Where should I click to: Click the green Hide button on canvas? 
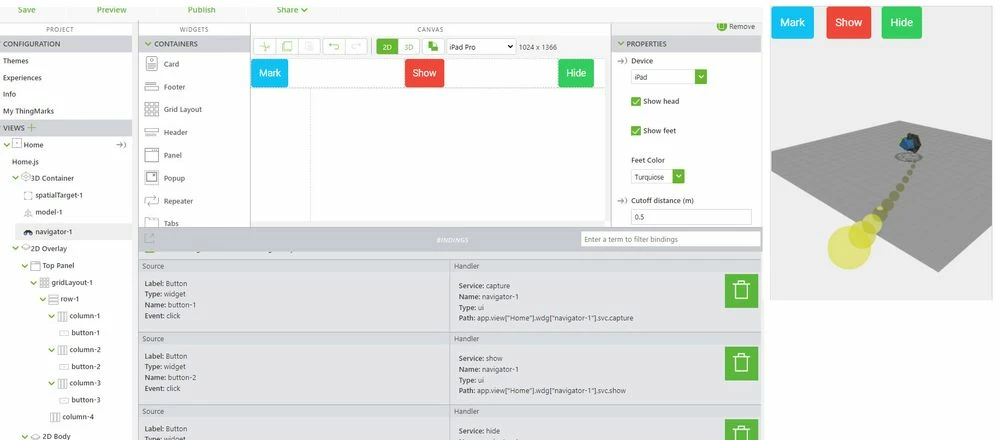click(x=576, y=73)
